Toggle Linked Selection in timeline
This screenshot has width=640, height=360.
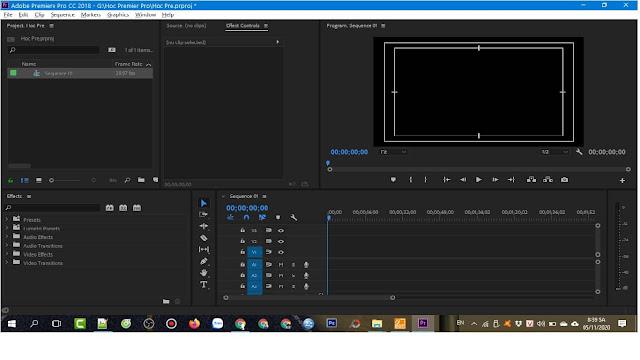[x=262, y=218]
